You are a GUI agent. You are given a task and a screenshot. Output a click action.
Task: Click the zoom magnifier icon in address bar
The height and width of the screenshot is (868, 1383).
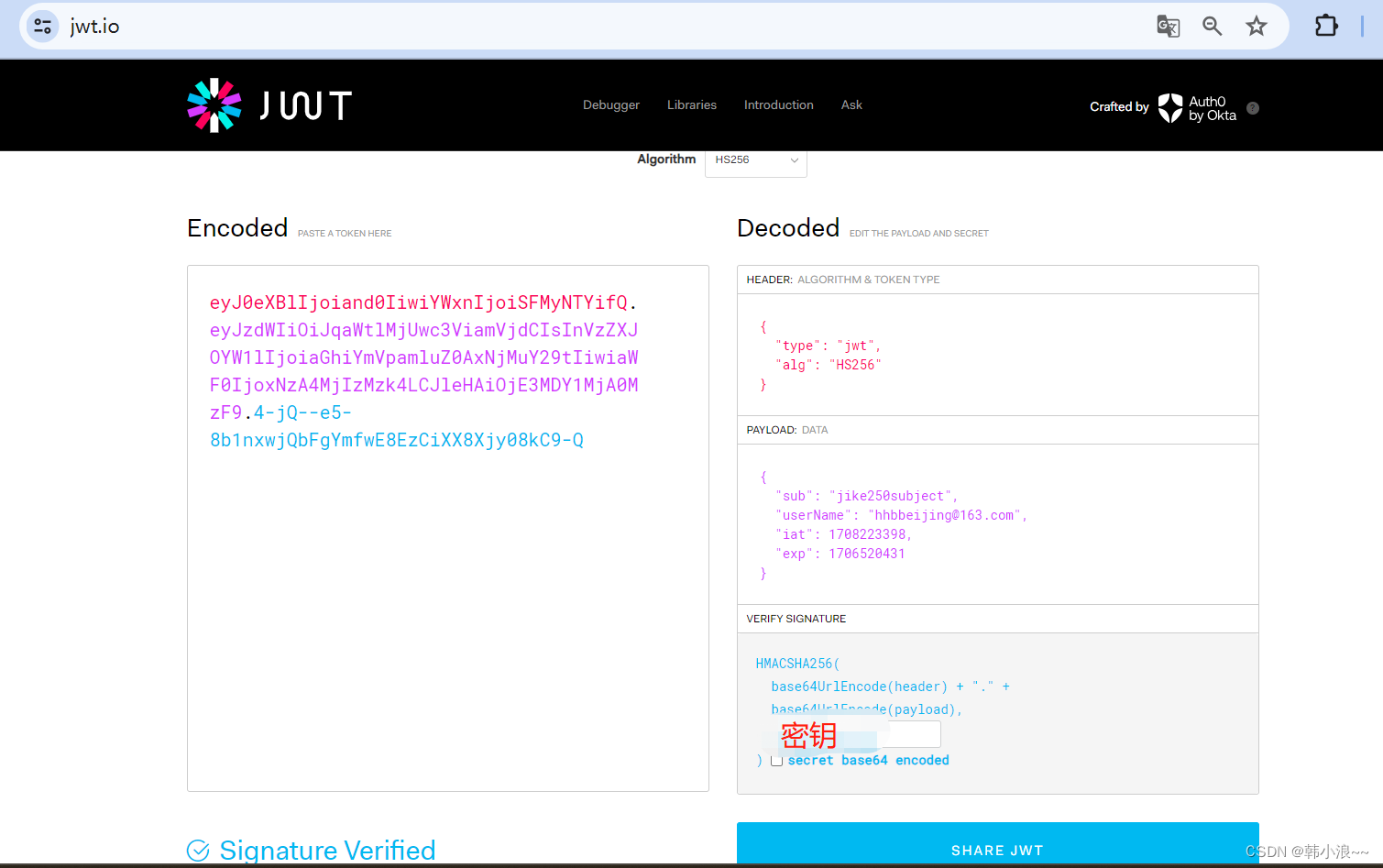click(x=1212, y=26)
